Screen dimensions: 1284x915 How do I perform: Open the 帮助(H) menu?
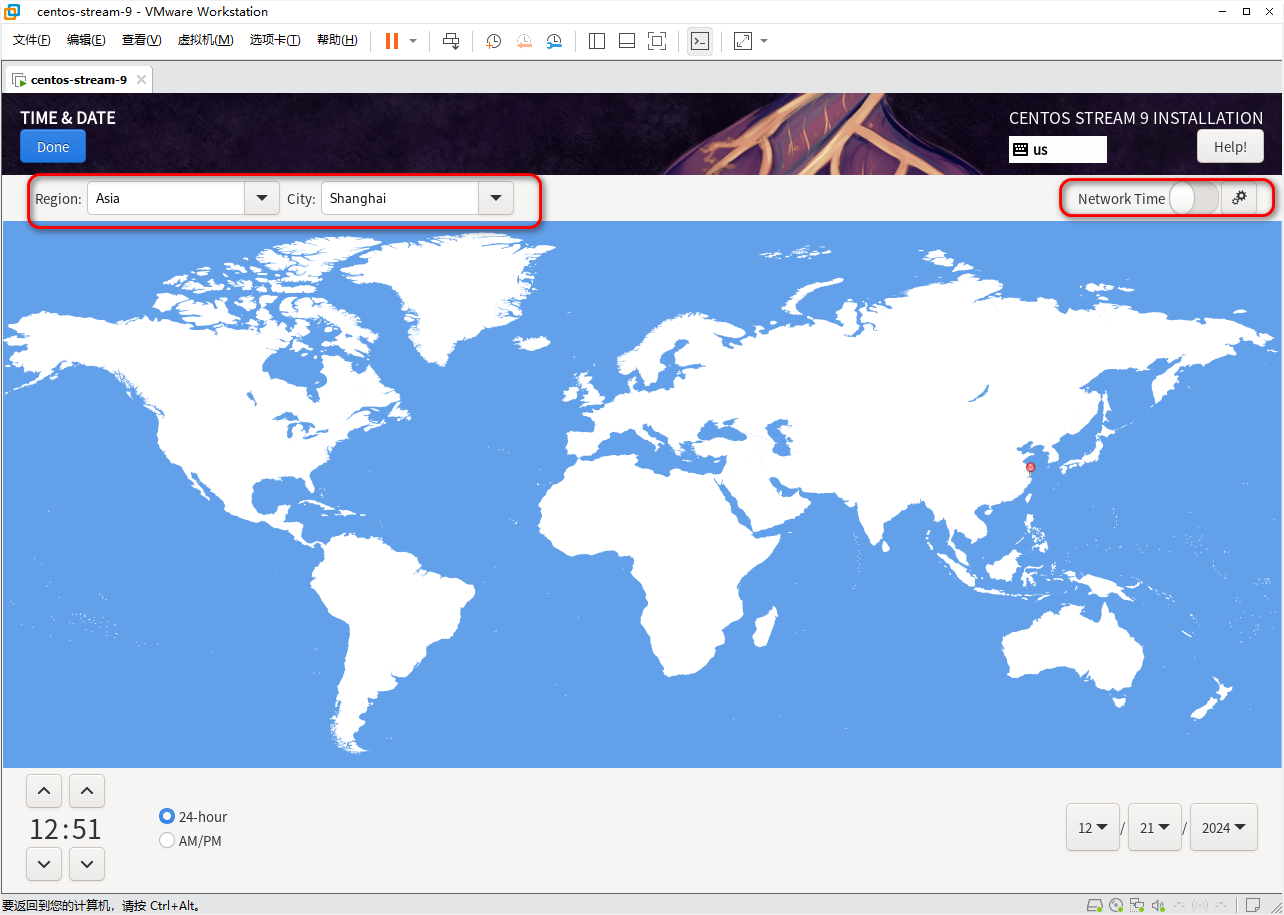[x=337, y=40]
